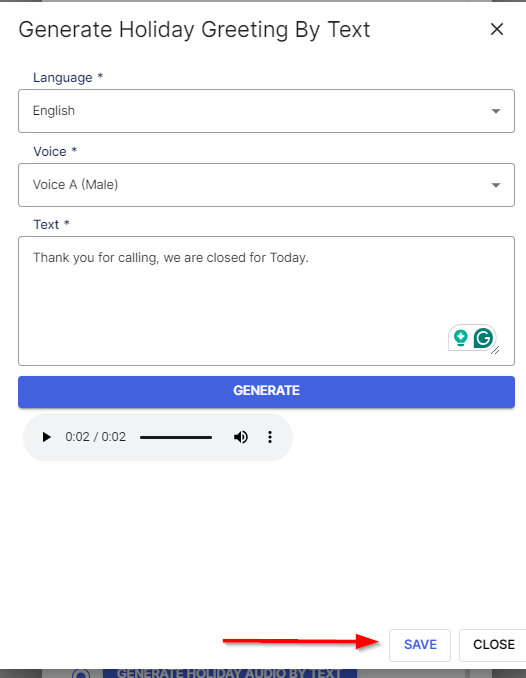This screenshot has height=678, width=526.
Task: Open the Voice A (Male) selector
Action: click(266, 185)
